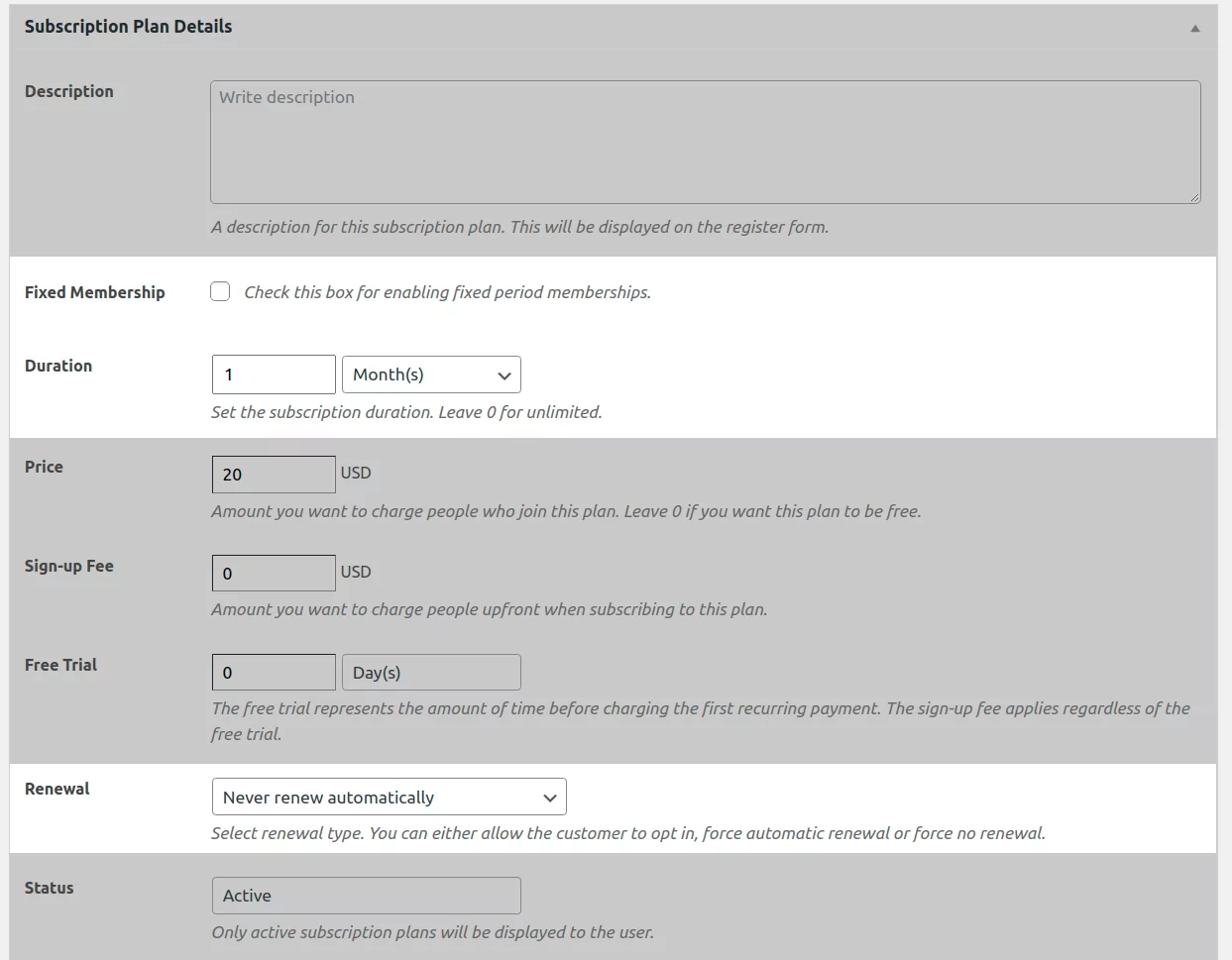Collapse the Subscription Plan Details panel arrow
Screen dimensions: 1232x960
[1194, 28]
